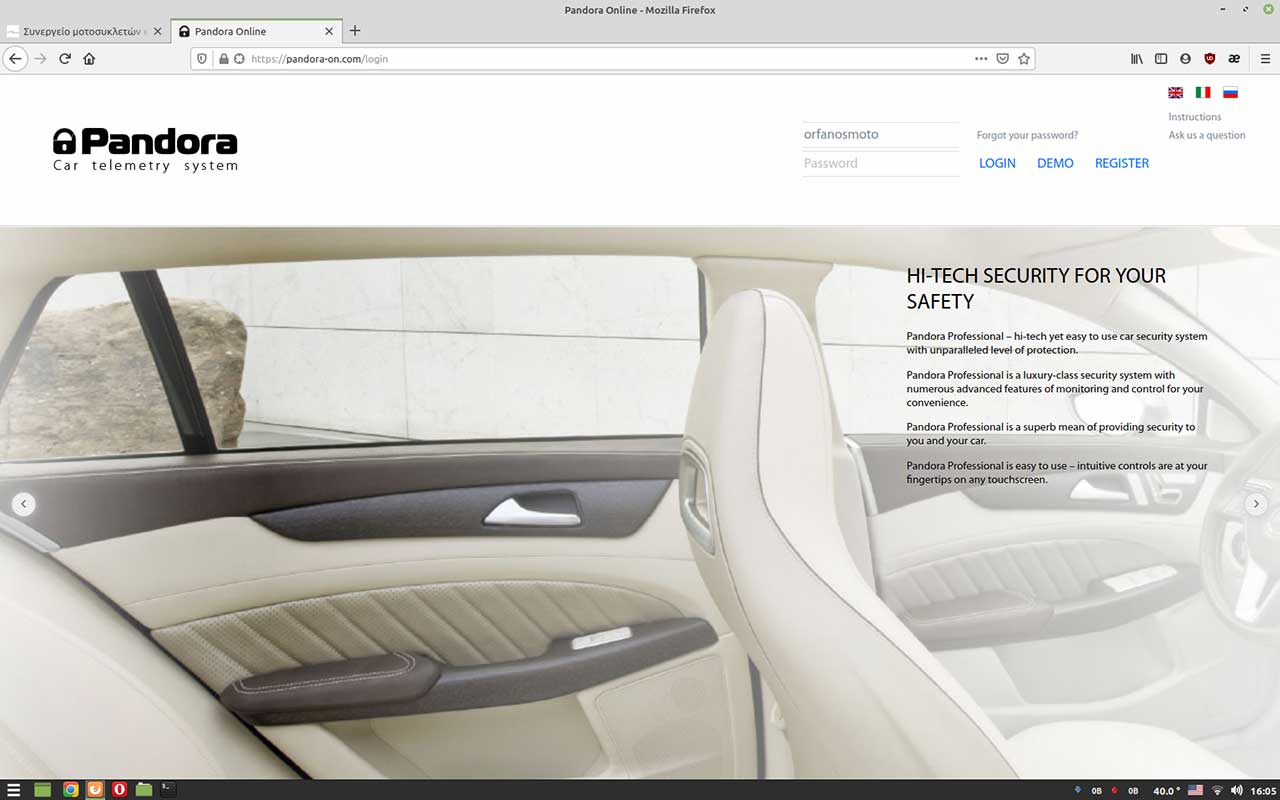
Task: Open the system start menu
Action: (14, 789)
